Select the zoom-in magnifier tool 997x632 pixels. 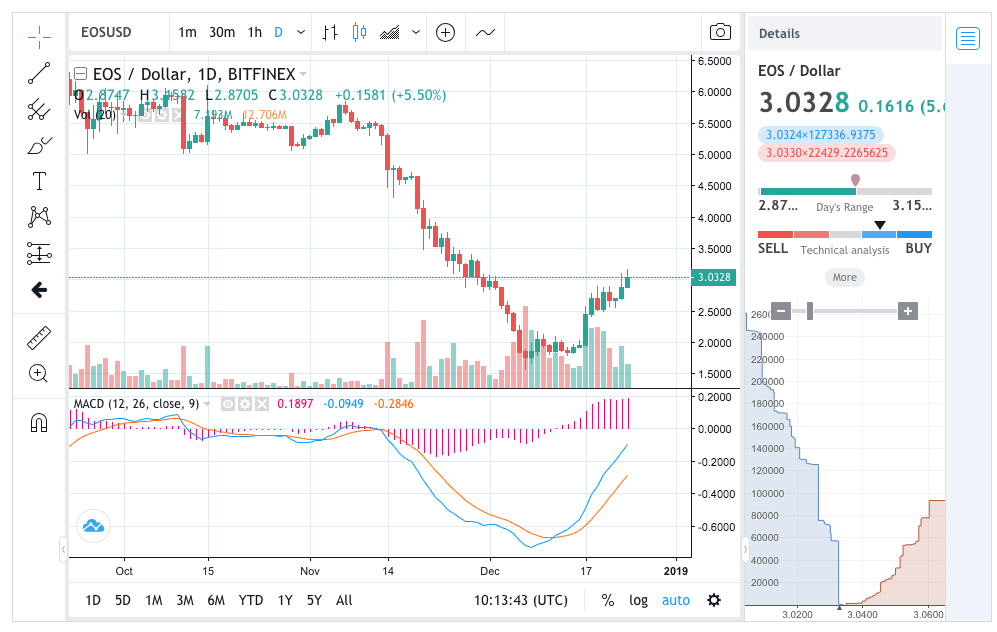point(38,373)
